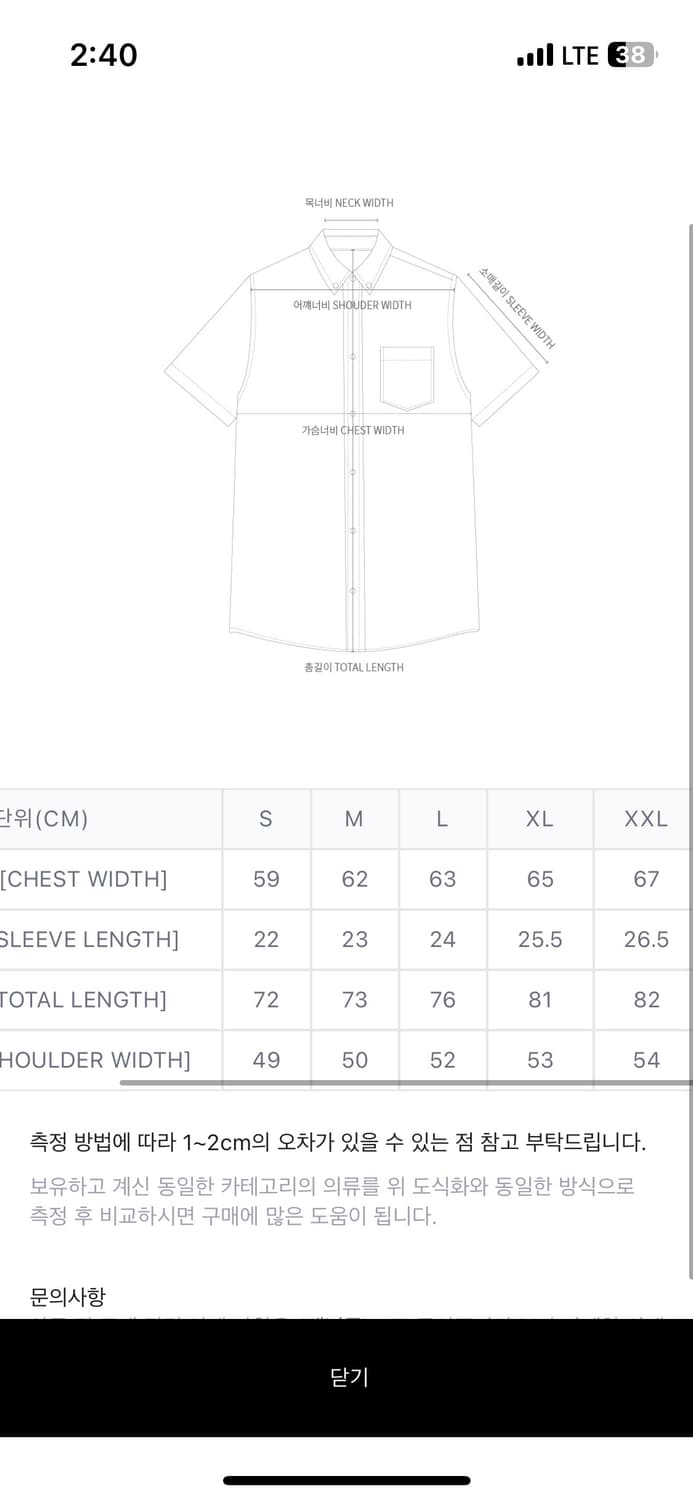Tap the 문의사항 section heading
This screenshot has height=1500, width=693.
tap(68, 1297)
